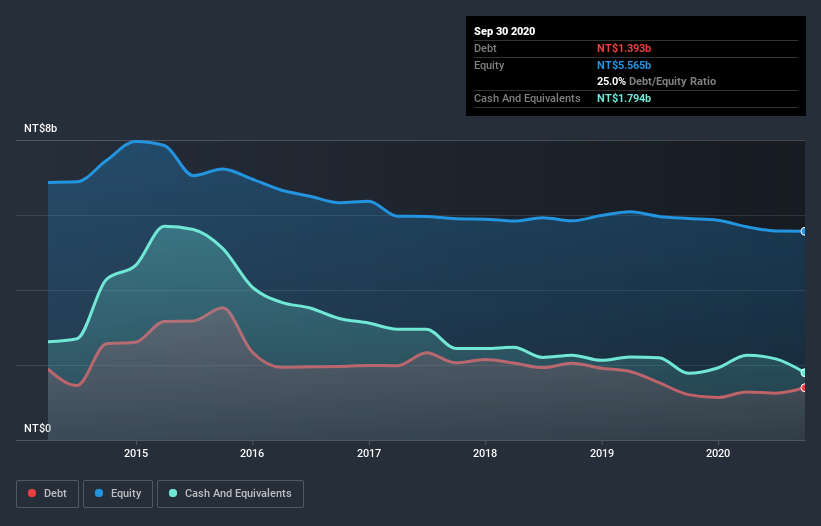Click the 2017 x-axis label
Viewport: 821px width, 526px height.
click(369, 453)
